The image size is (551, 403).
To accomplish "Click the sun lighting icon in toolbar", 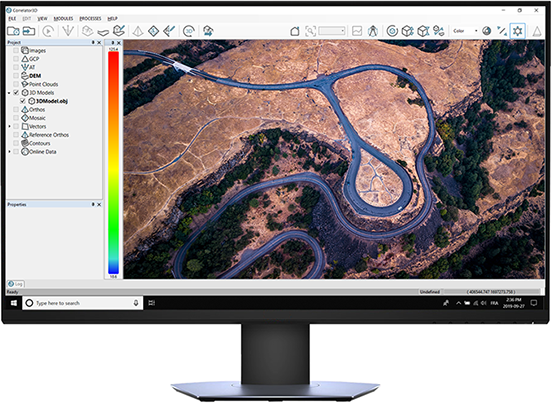I will 517,31.
